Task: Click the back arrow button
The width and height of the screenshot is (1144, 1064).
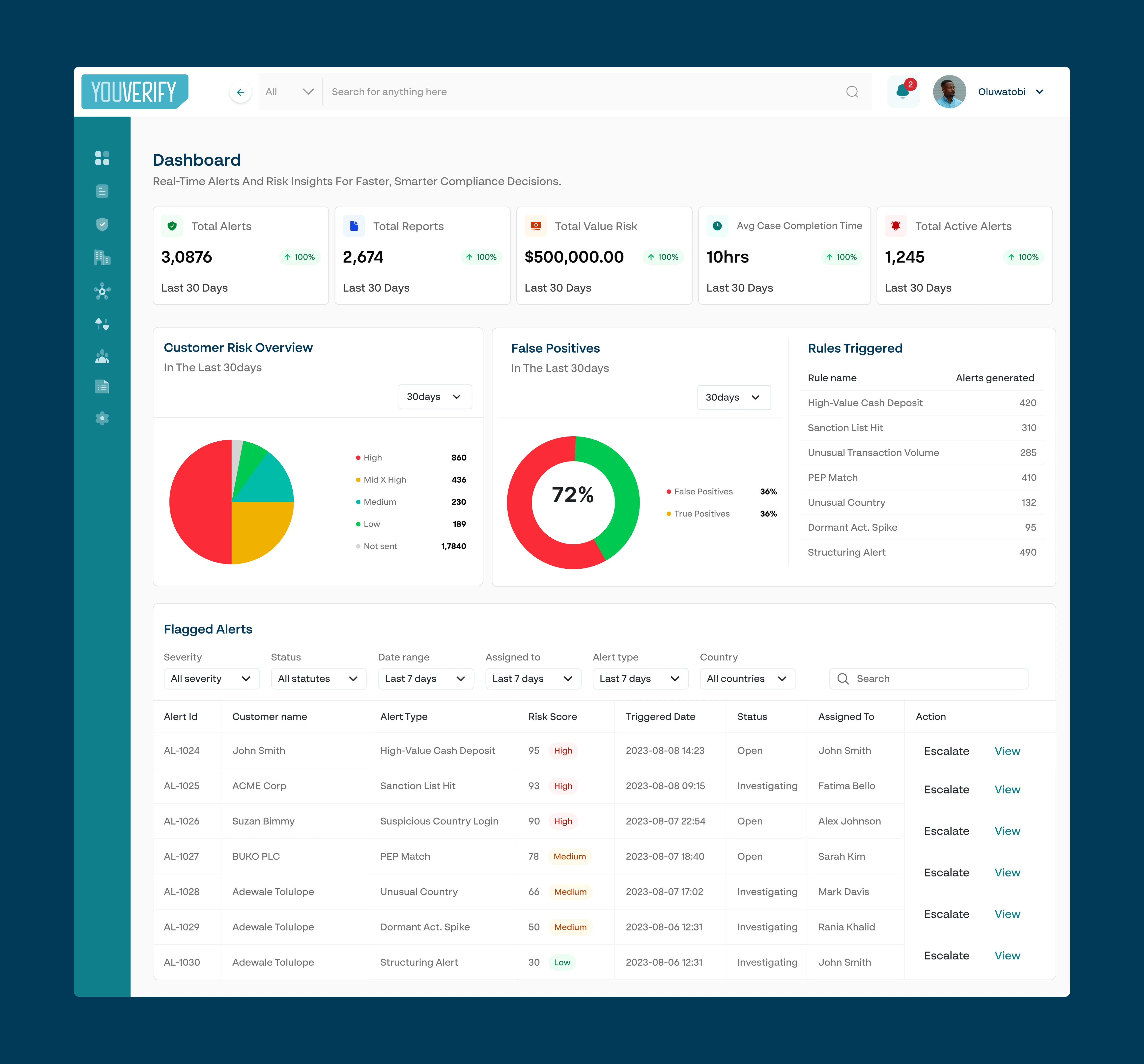Action: coord(241,92)
